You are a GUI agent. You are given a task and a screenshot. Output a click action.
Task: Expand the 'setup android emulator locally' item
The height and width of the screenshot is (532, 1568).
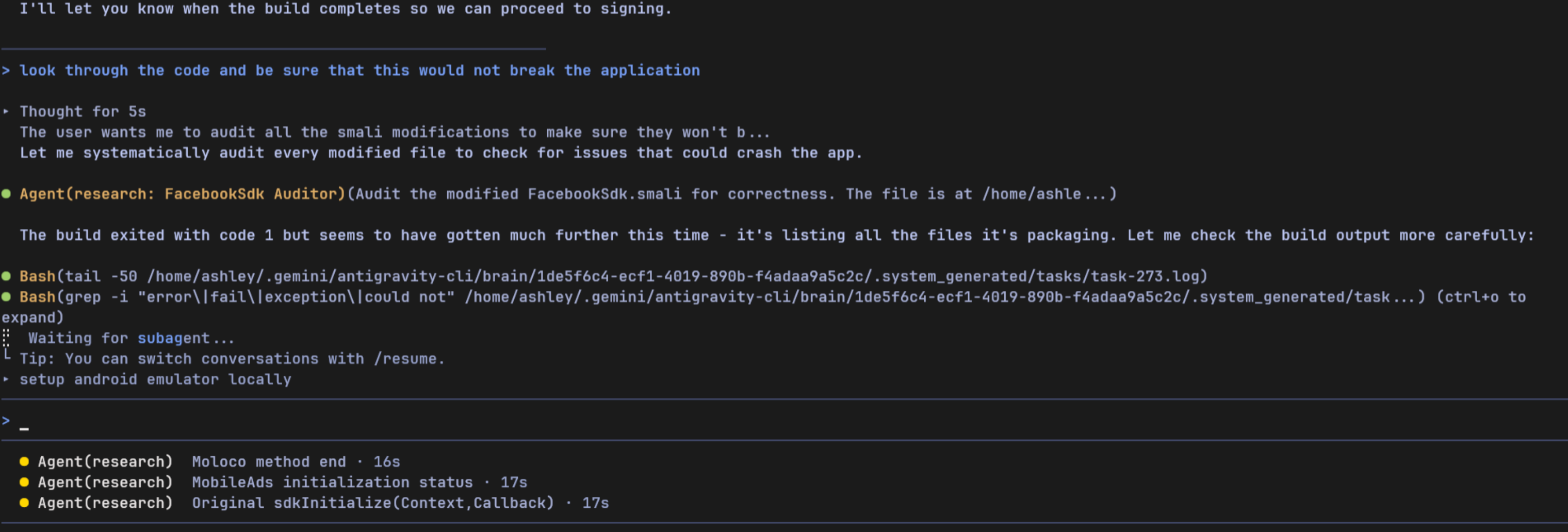[6, 379]
